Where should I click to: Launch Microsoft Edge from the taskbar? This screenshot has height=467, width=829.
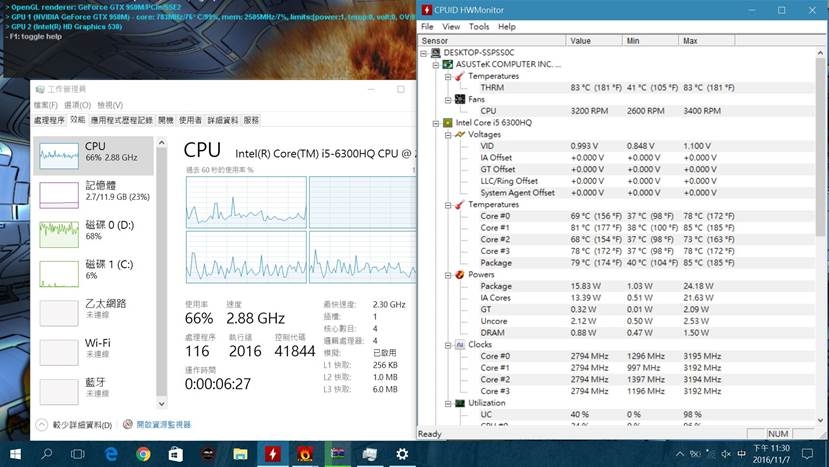(111, 454)
